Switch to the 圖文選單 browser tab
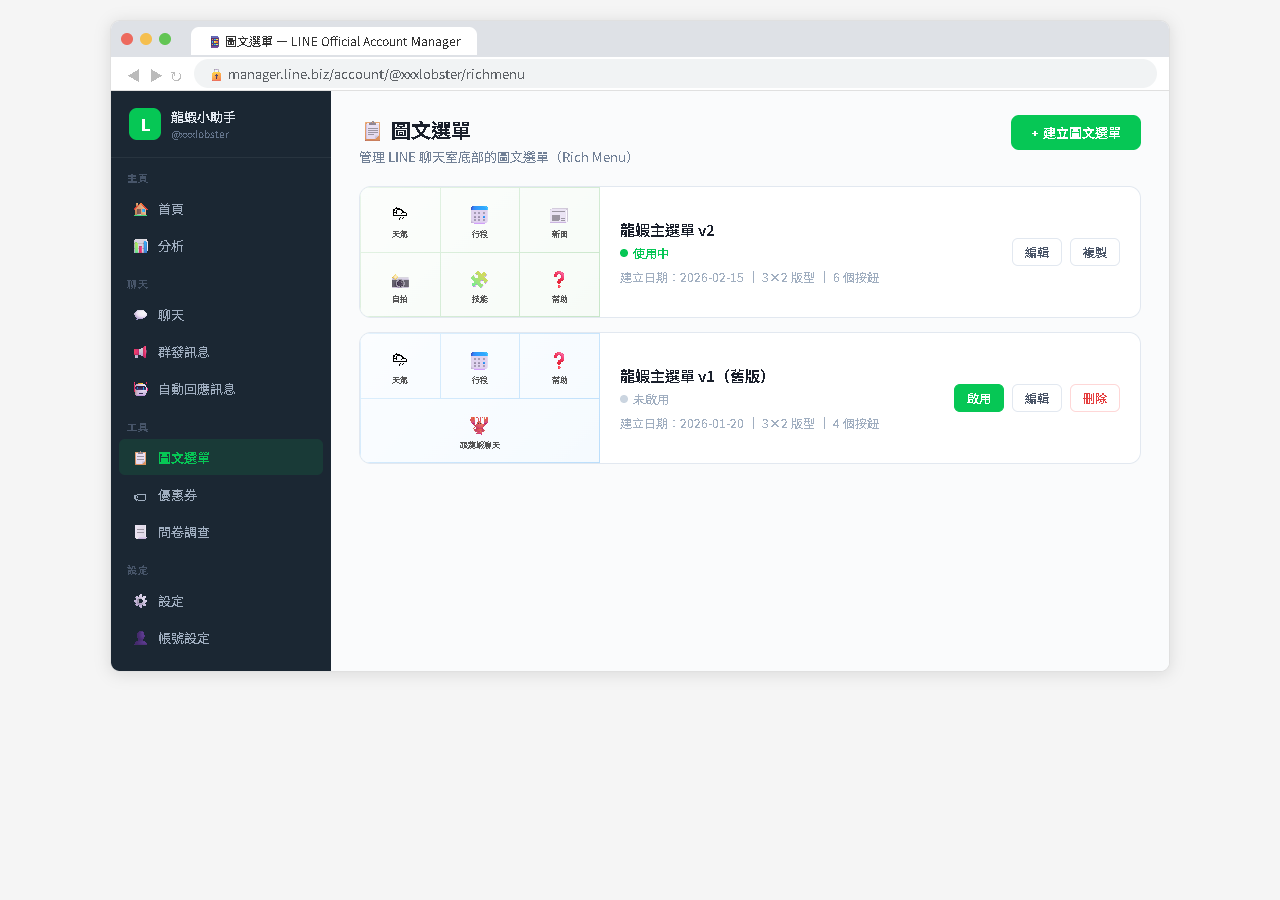 (x=333, y=41)
